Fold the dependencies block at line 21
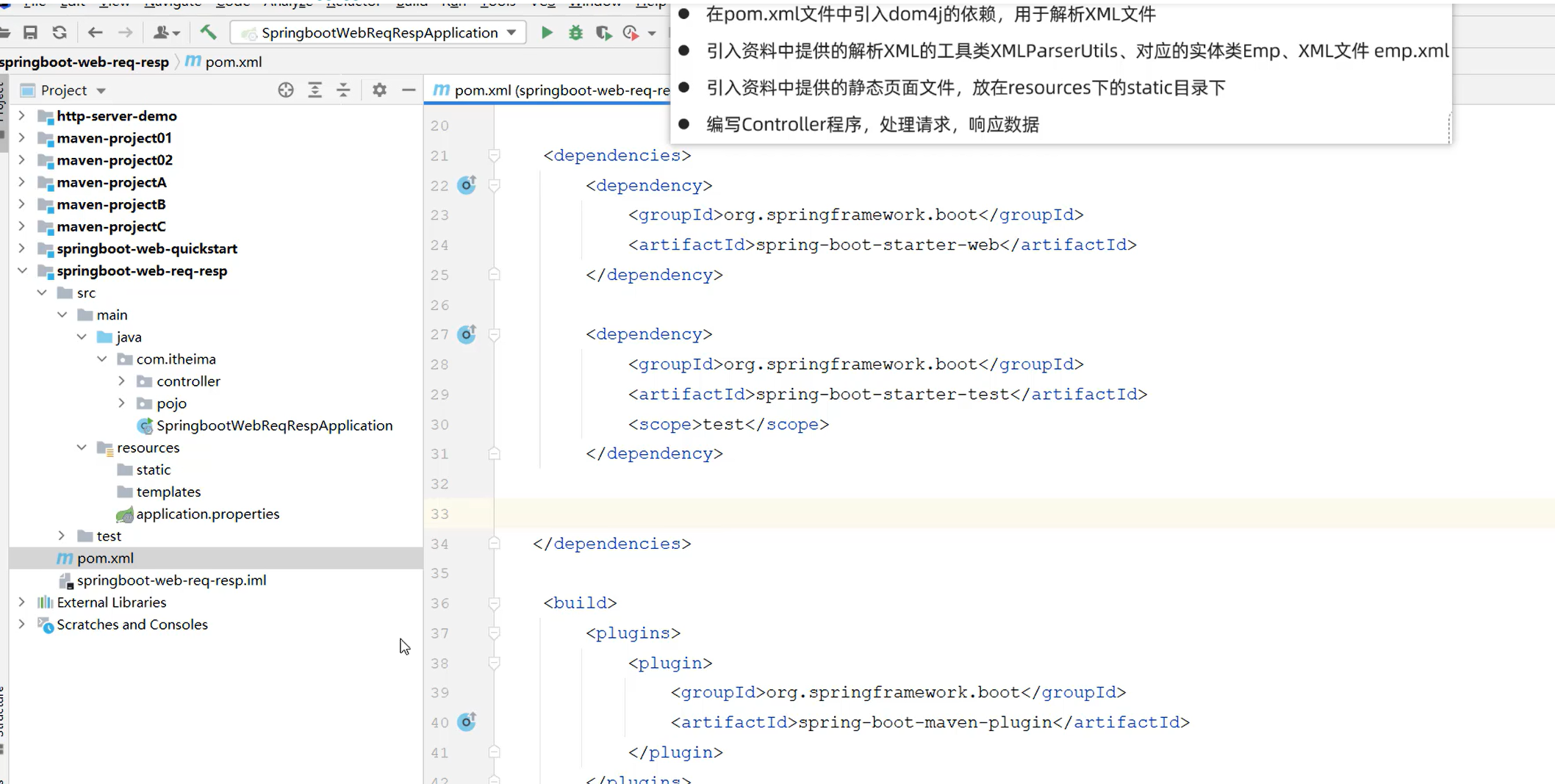1555x784 pixels. tap(495, 155)
